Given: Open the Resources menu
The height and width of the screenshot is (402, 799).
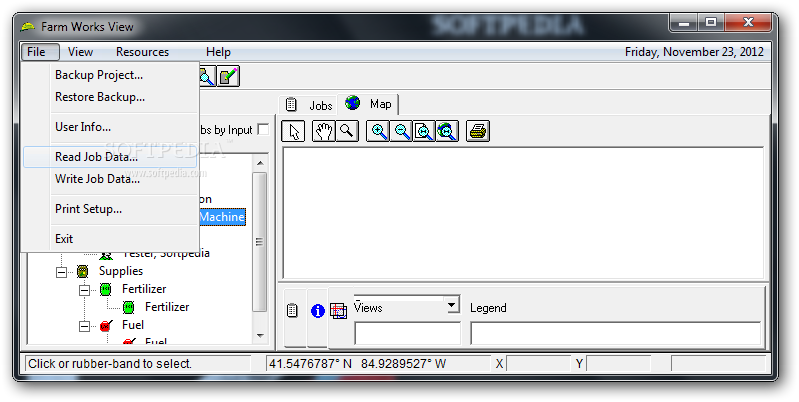Looking at the screenshot, I should [142, 52].
